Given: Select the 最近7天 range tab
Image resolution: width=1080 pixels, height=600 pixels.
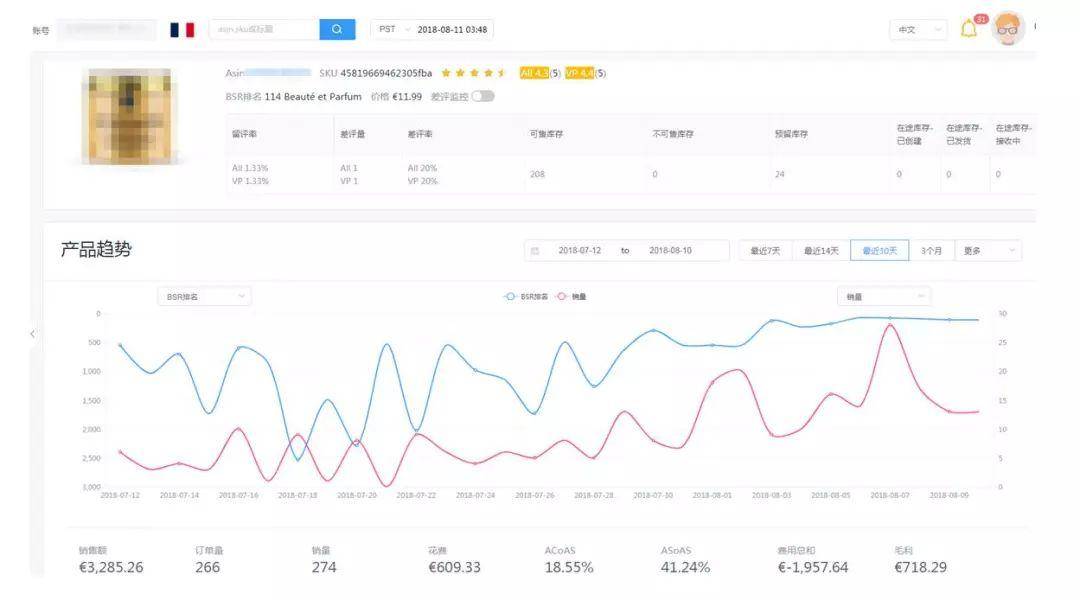Looking at the screenshot, I should pyautogui.click(x=765, y=251).
